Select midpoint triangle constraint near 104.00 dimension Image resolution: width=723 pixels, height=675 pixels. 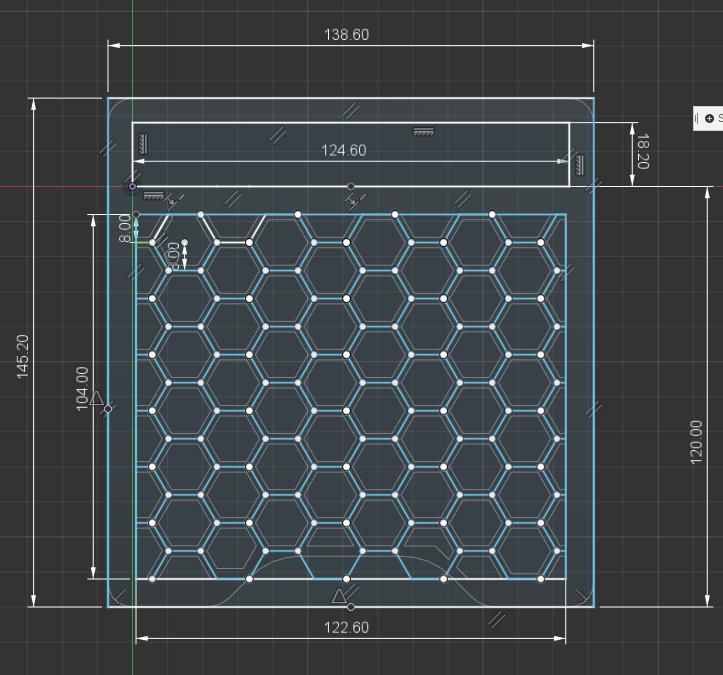click(96, 398)
